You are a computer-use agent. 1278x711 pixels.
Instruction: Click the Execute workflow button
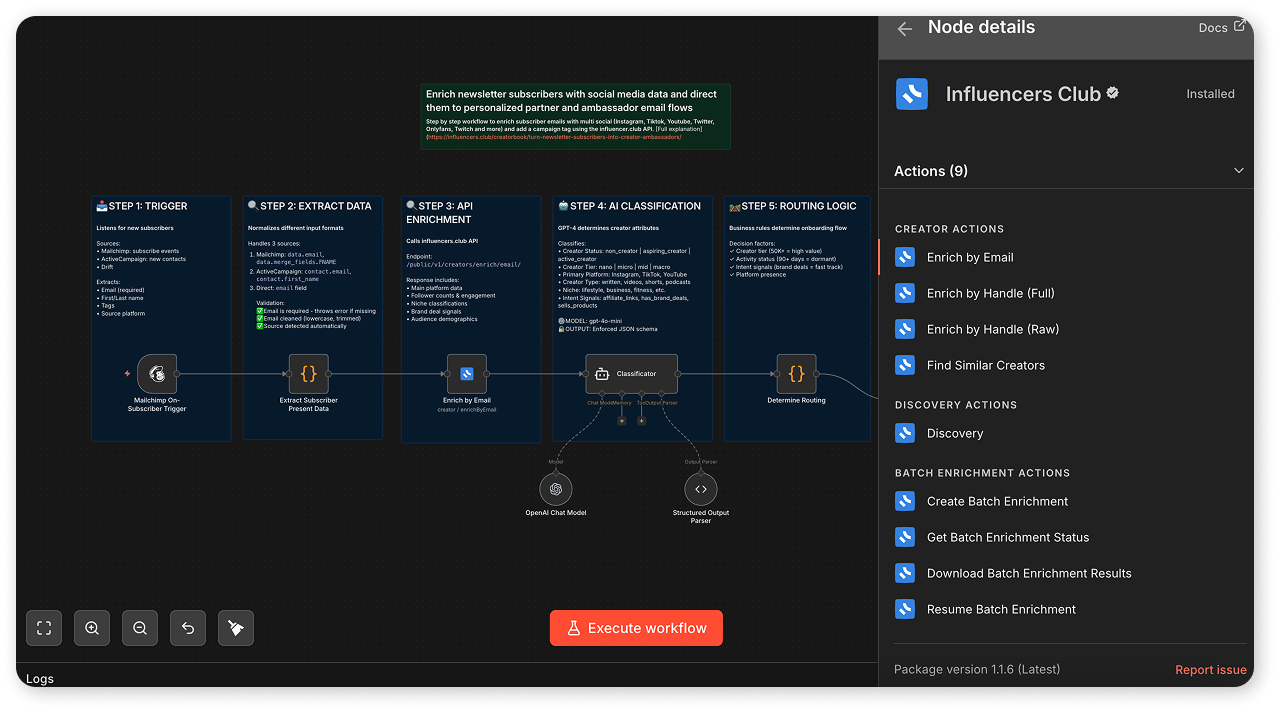click(636, 628)
